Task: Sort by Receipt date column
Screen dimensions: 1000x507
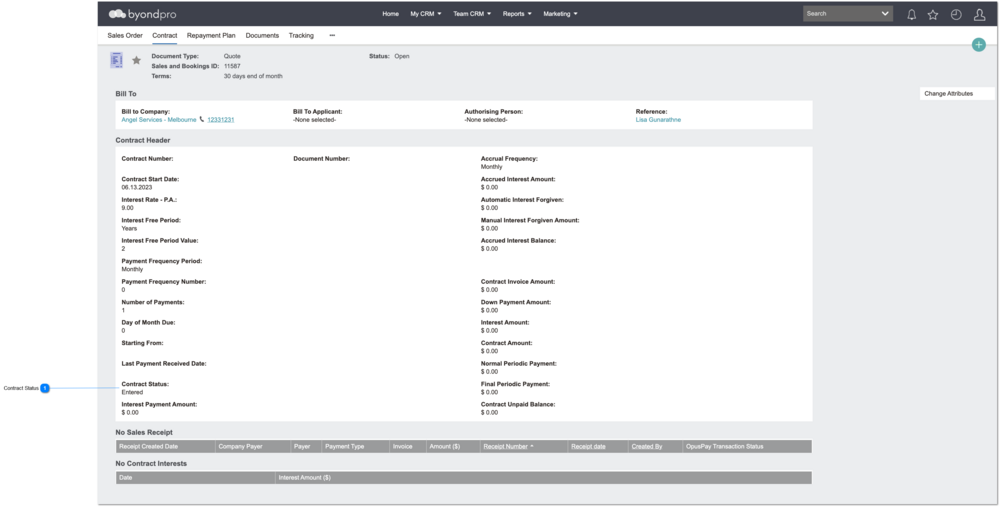Action: 588,446
